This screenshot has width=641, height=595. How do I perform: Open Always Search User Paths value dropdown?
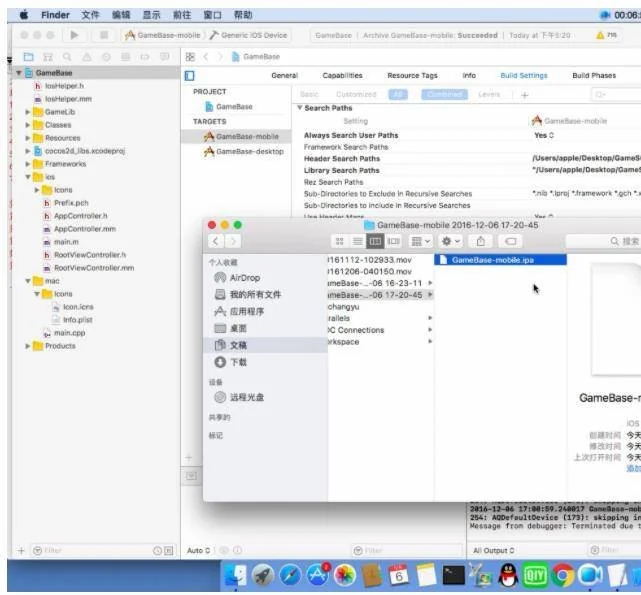click(x=544, y=135)
